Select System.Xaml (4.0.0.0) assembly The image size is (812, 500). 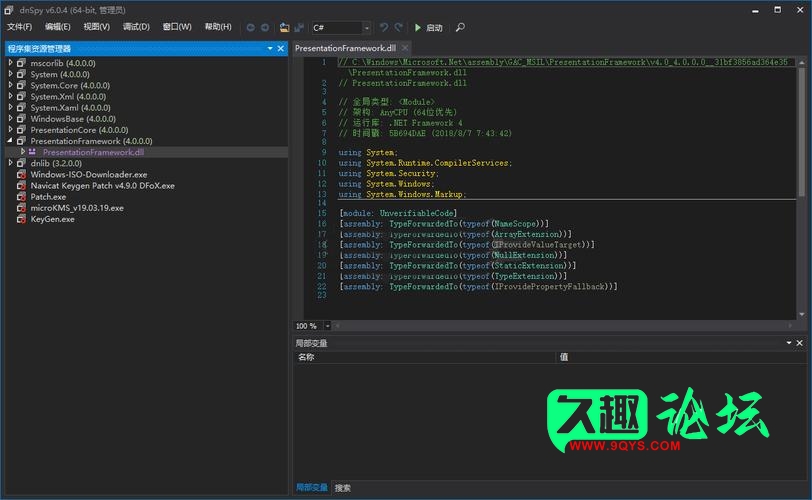pos(70,108)
